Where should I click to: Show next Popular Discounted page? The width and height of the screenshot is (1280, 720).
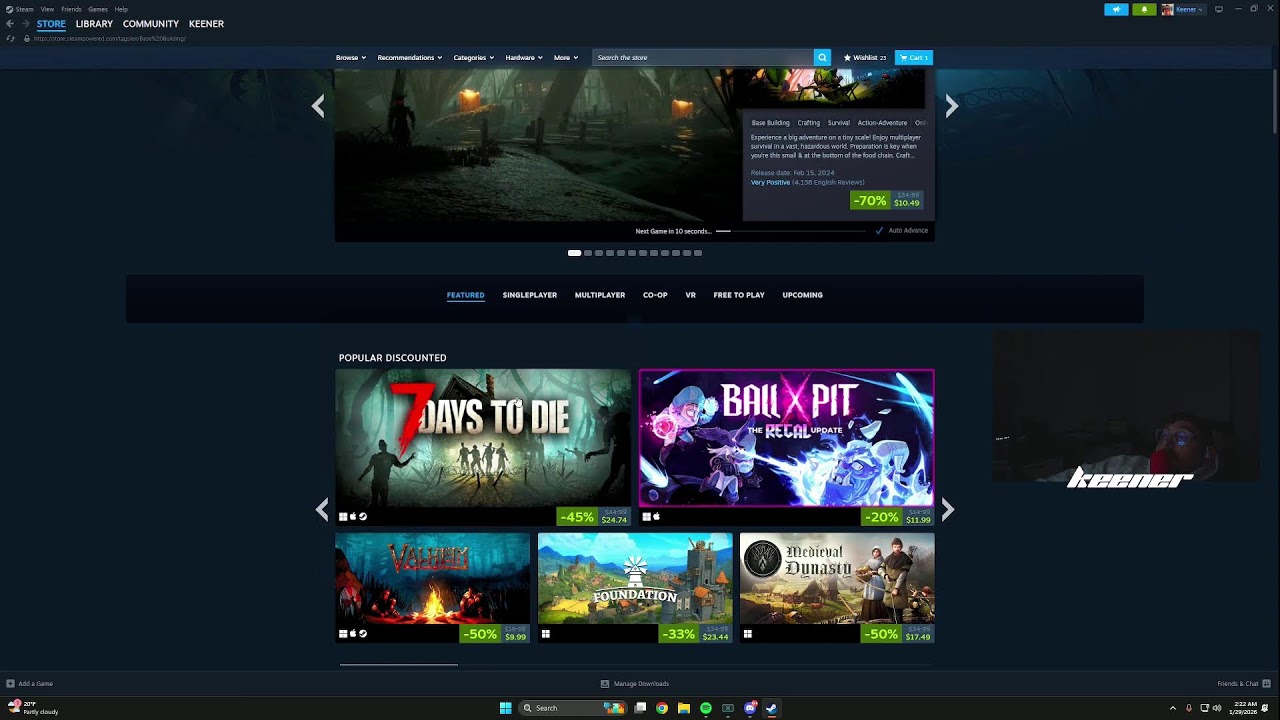click(947, 510)
